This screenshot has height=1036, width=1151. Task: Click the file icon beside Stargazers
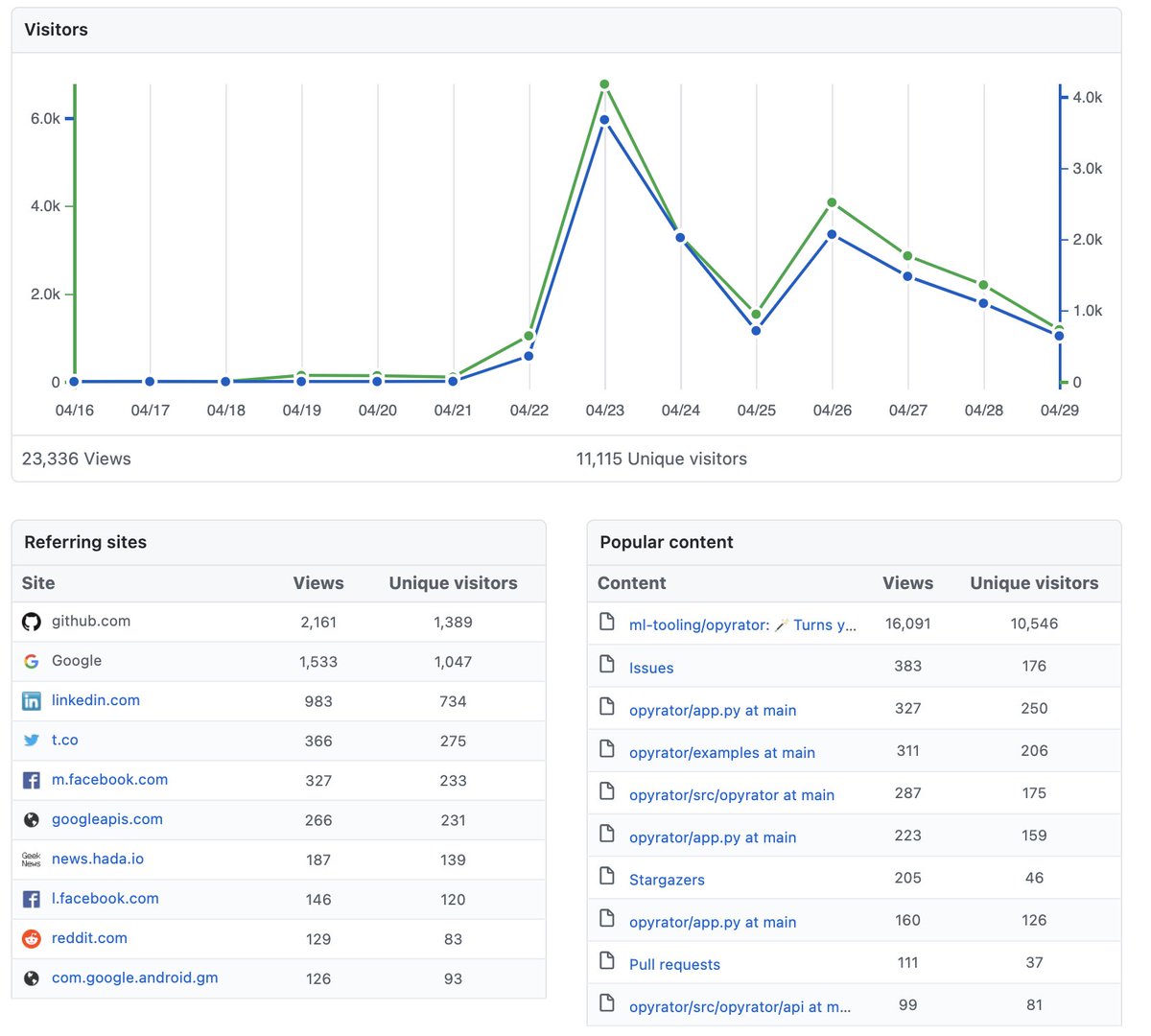[607, 875]
